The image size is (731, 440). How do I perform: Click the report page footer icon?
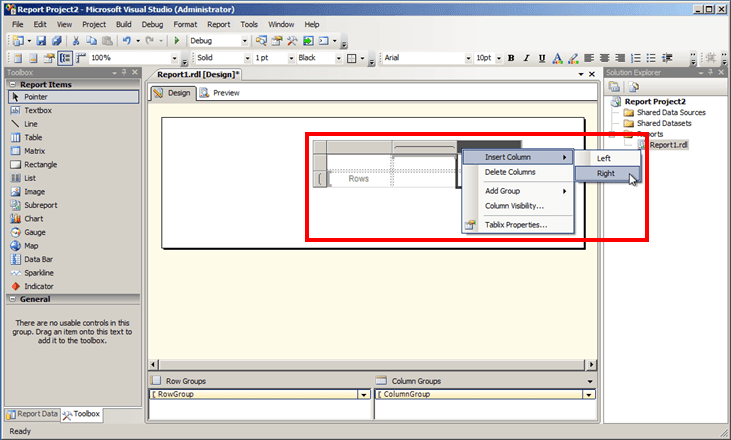[x=34, y=58]
